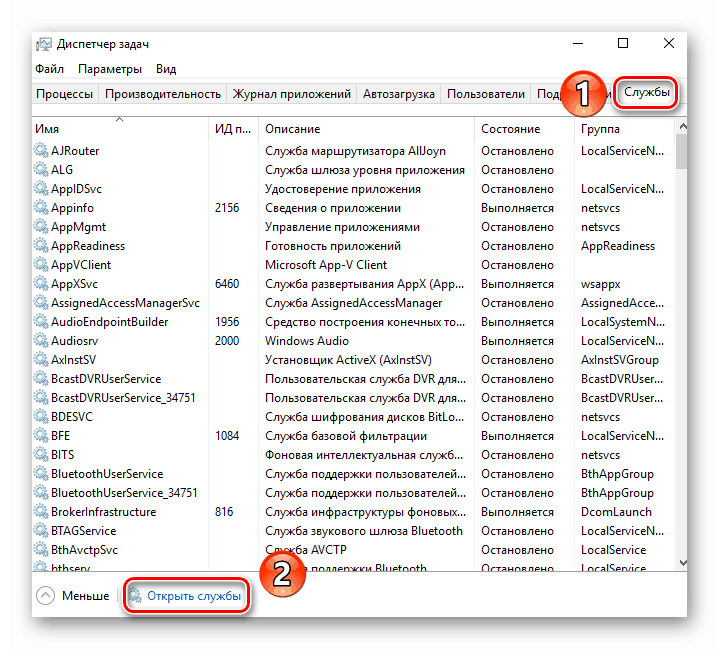Image resolution: width=719 pixels, height=649 pixels.
Task: Click the BITS service gear icon
Action: (x=41, y=455)
